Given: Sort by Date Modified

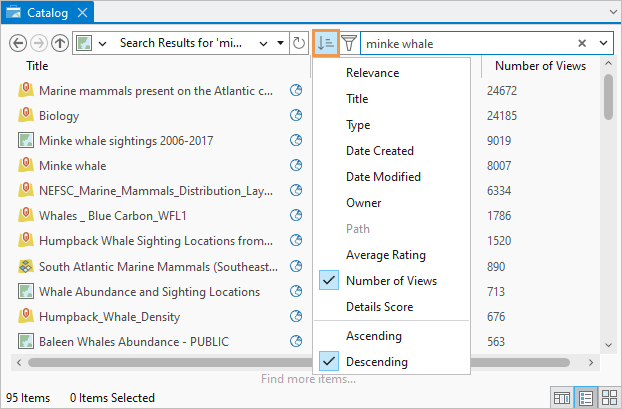Looking at the screenshot, I should 383,177.
